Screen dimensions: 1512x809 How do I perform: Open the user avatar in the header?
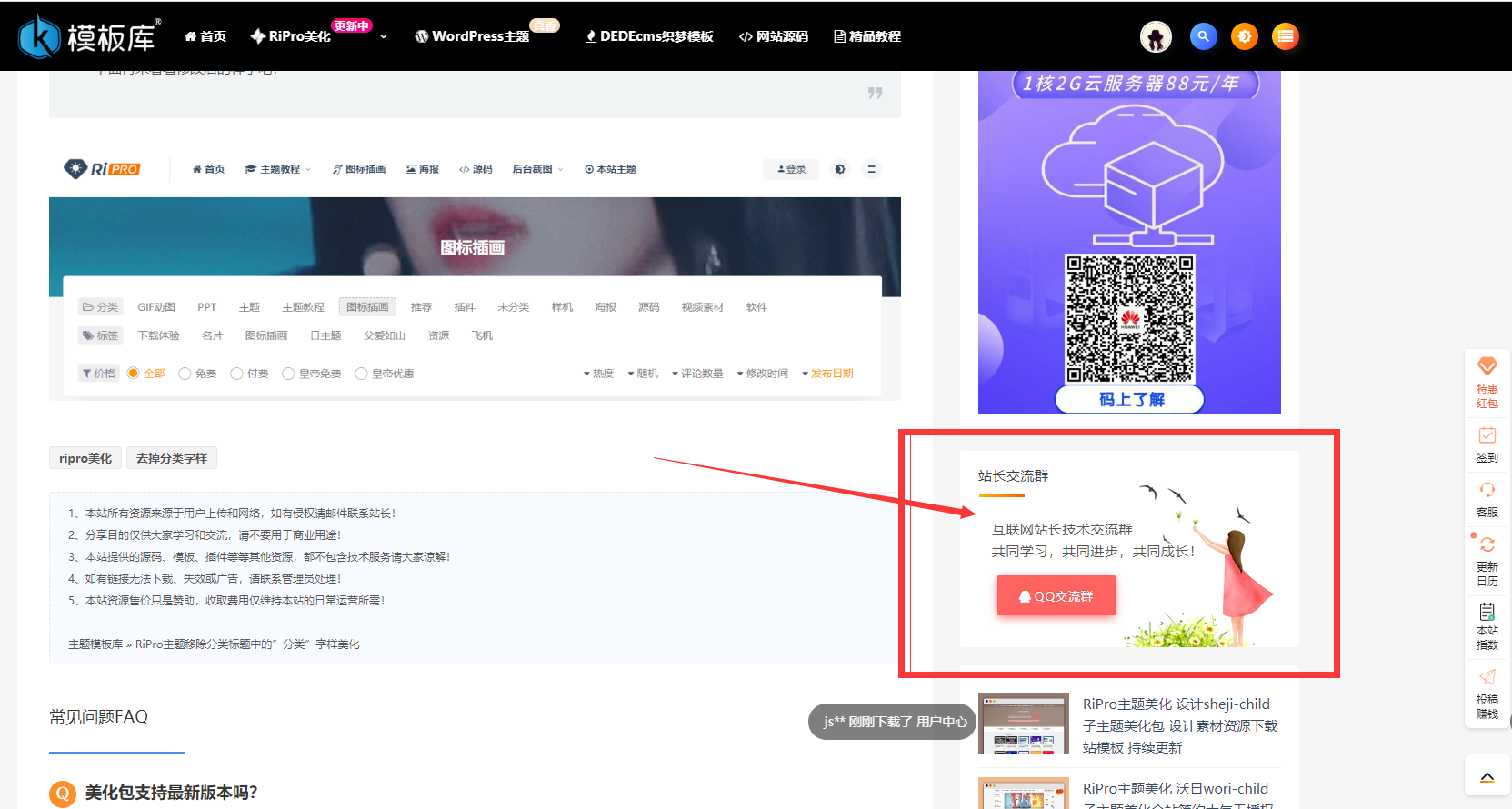tap(1156, 37)
